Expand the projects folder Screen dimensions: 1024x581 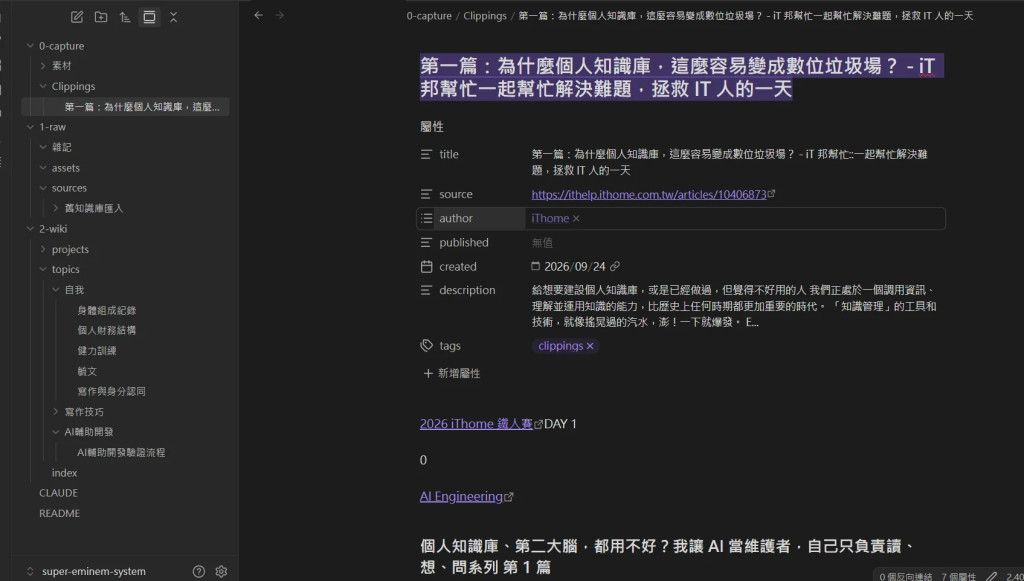point(43,249)
